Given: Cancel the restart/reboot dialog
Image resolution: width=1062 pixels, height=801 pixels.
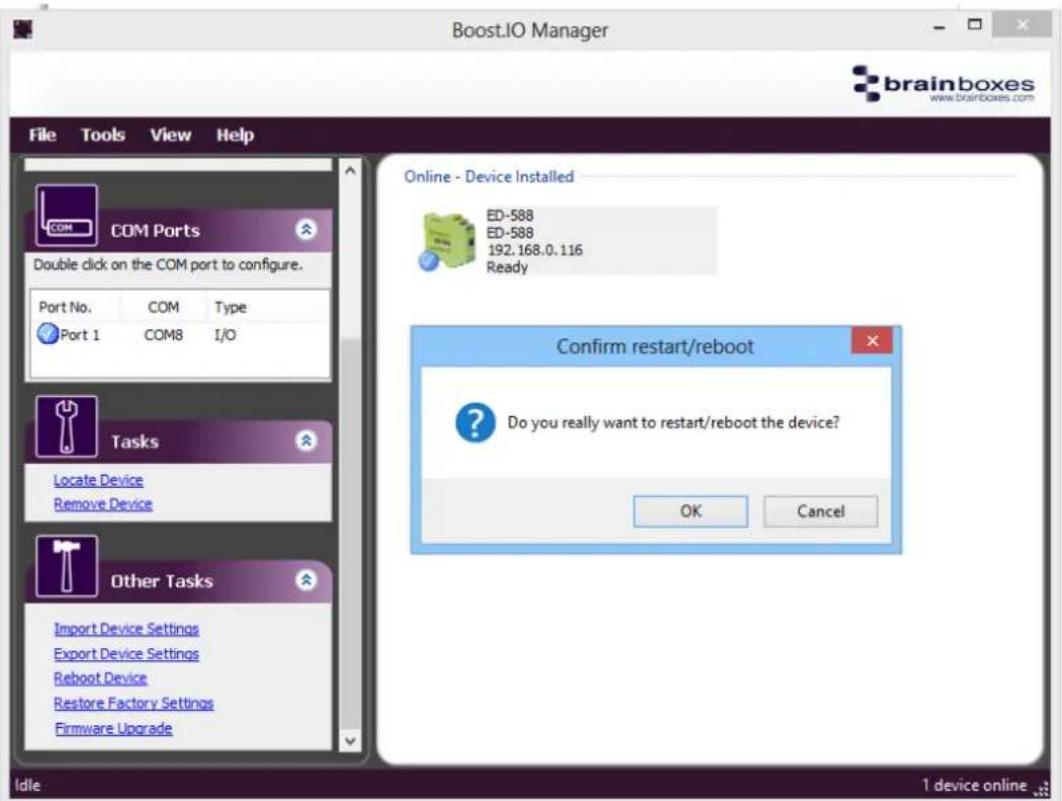Looking at the screenshot, I should tap(820, 511).
